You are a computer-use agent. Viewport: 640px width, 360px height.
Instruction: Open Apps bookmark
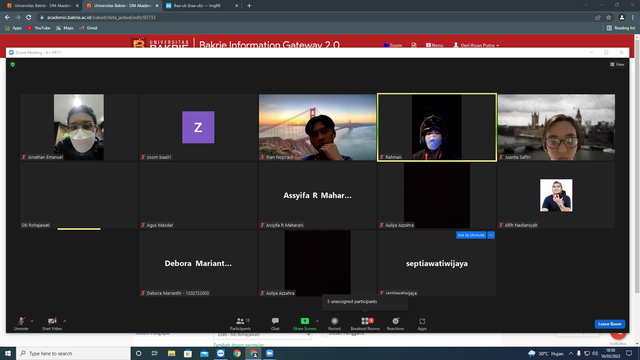pyautogui.click(x=13, y=28)
